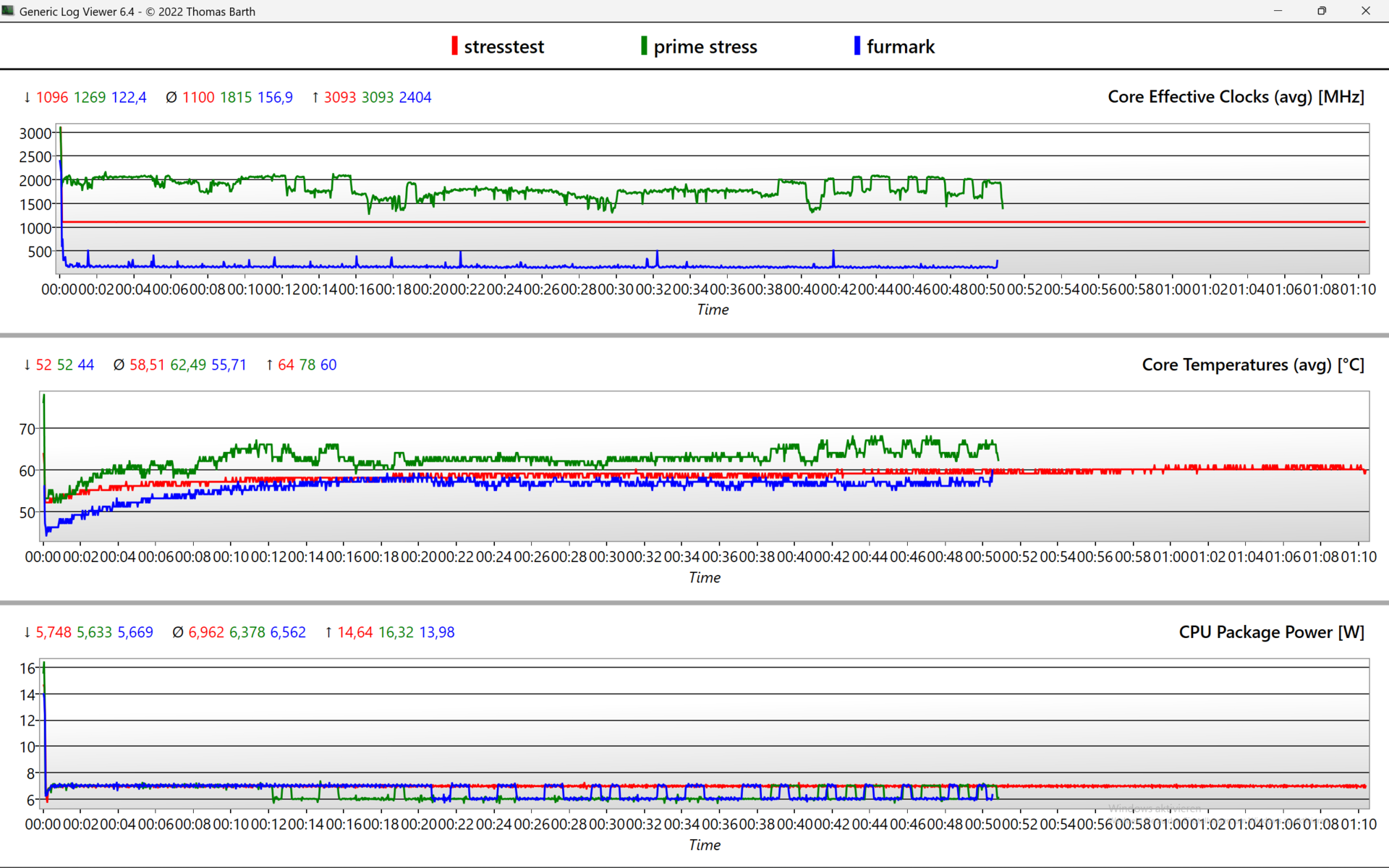The width and height of the screenshot is (1389, 868).
Task: Click the minimum arrow icon in temperatures chart
Action: [27, 365]
